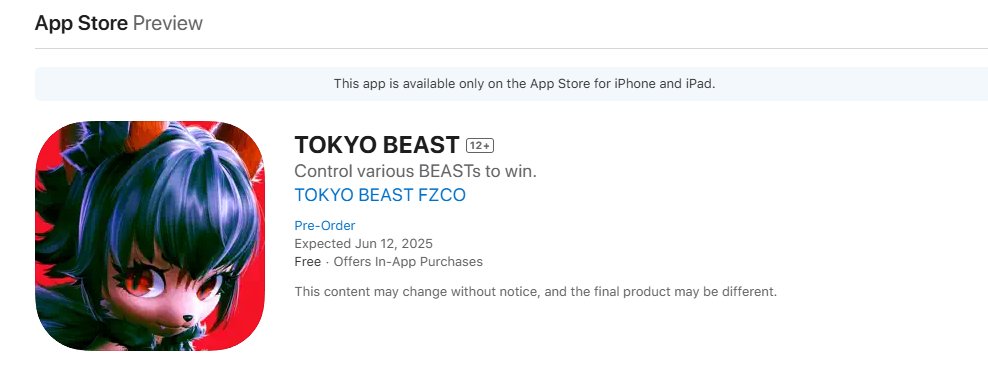Click the character's red eye in app icon
Screen dimensions: 988x374
[x=138, y=283]
